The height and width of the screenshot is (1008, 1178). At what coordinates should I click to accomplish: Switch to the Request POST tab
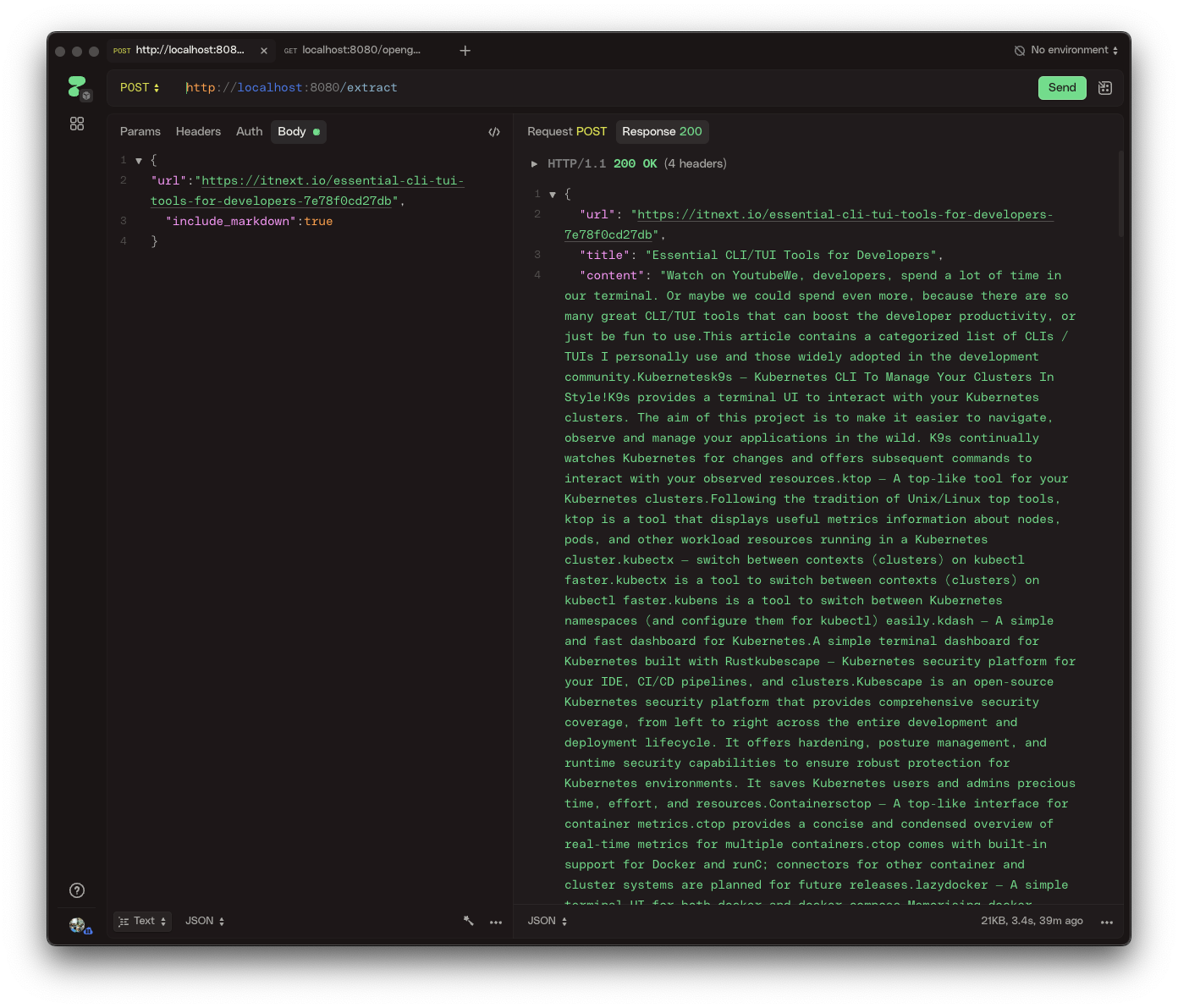click(x=567, y=132)
